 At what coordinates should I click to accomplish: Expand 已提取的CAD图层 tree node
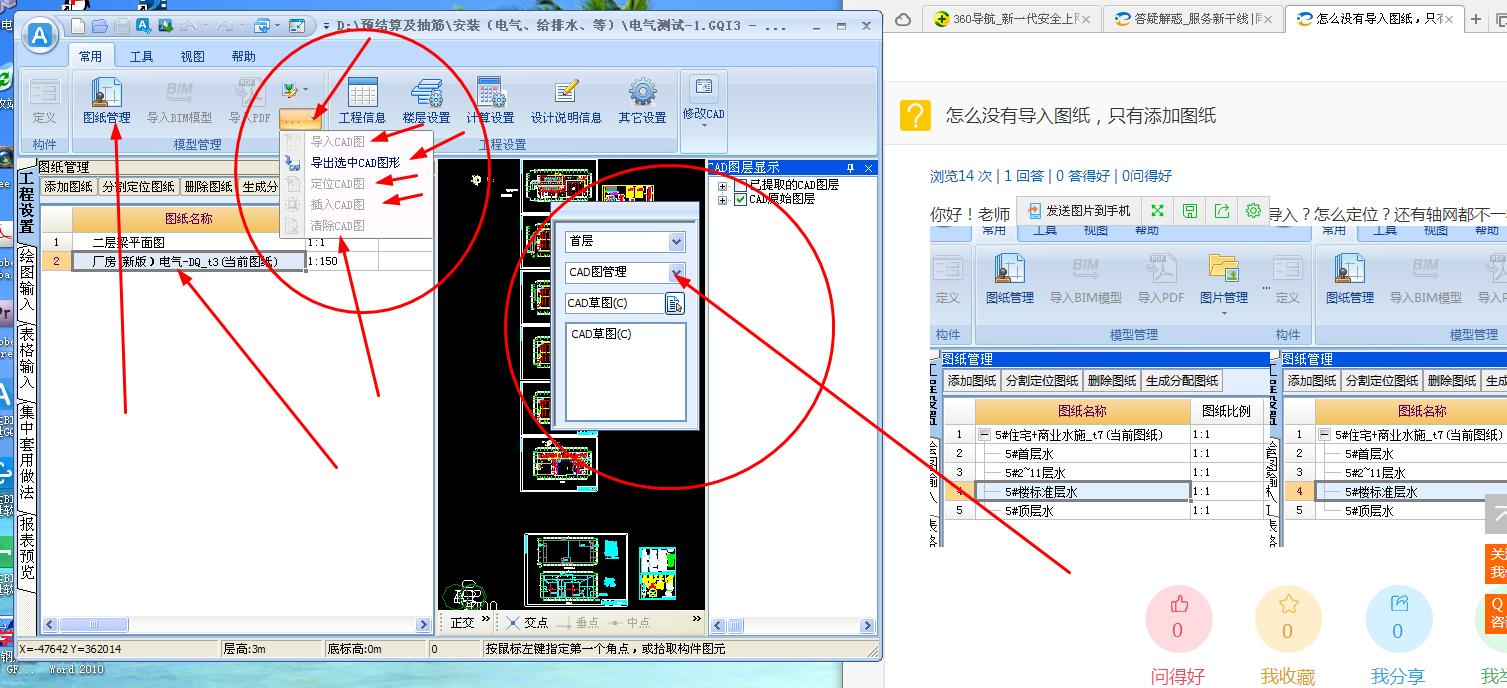tap(723, 185)
